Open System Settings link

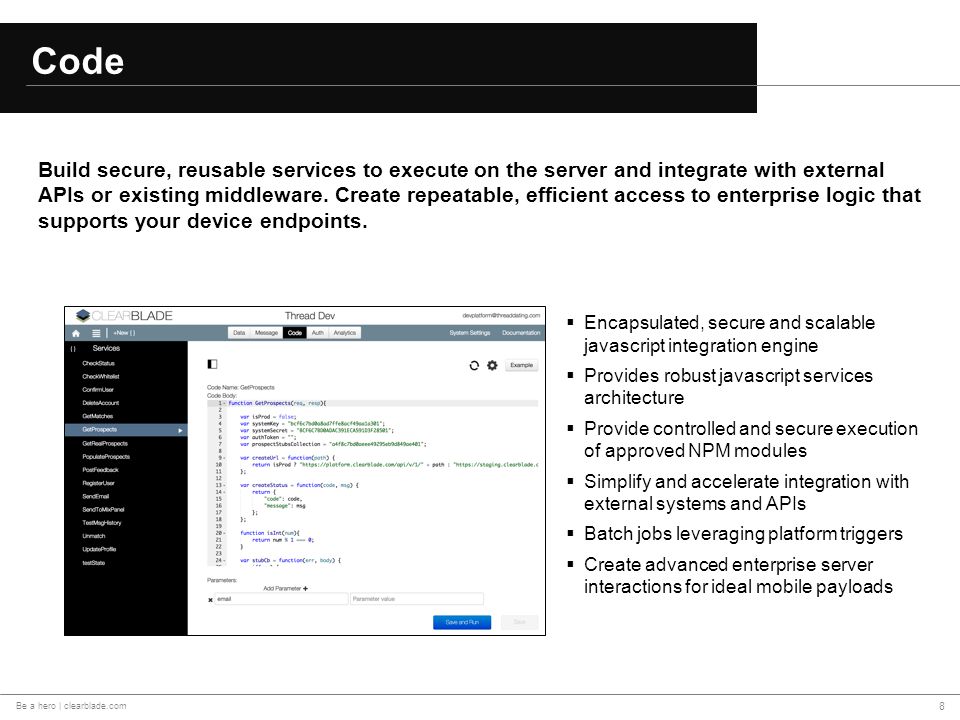(470, 333)
